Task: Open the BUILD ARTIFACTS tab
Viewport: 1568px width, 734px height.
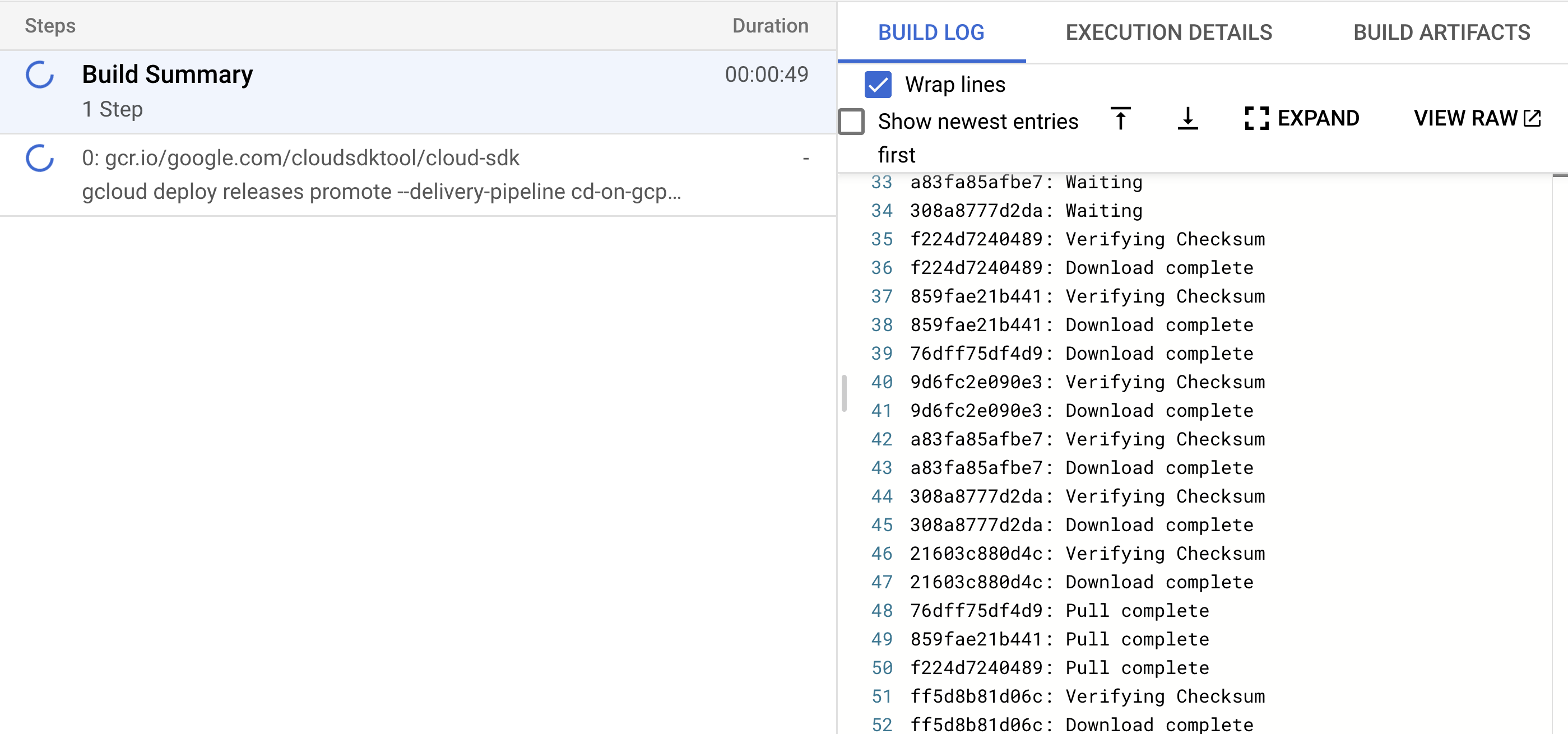Action: (1441, 32)
